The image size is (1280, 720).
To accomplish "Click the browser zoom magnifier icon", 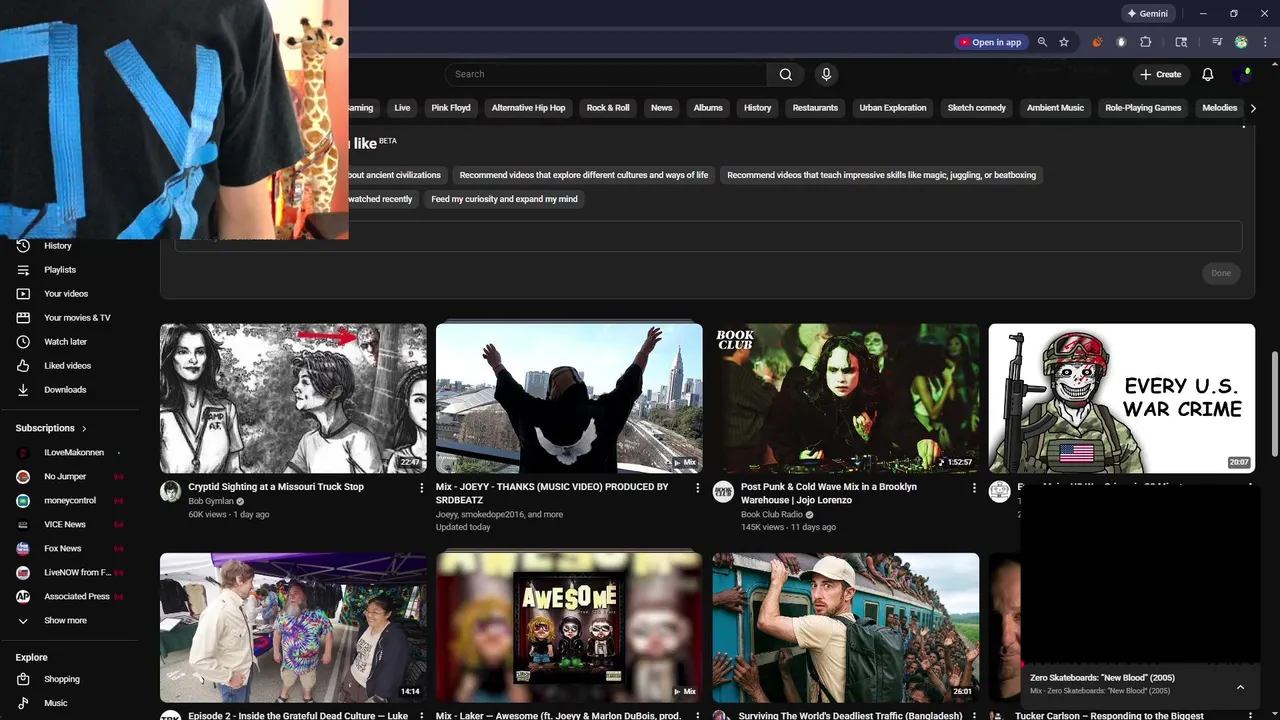I will [x=1042, y=42].
